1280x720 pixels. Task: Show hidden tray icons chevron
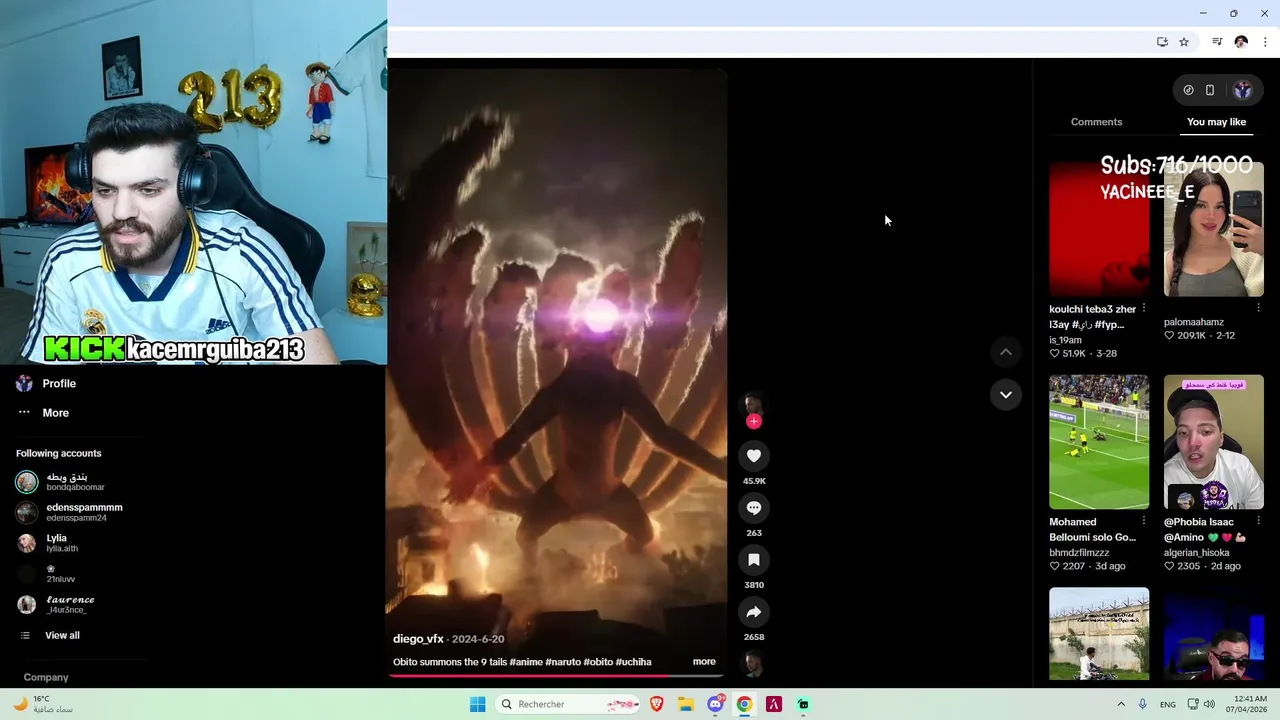click(1120, 704)
